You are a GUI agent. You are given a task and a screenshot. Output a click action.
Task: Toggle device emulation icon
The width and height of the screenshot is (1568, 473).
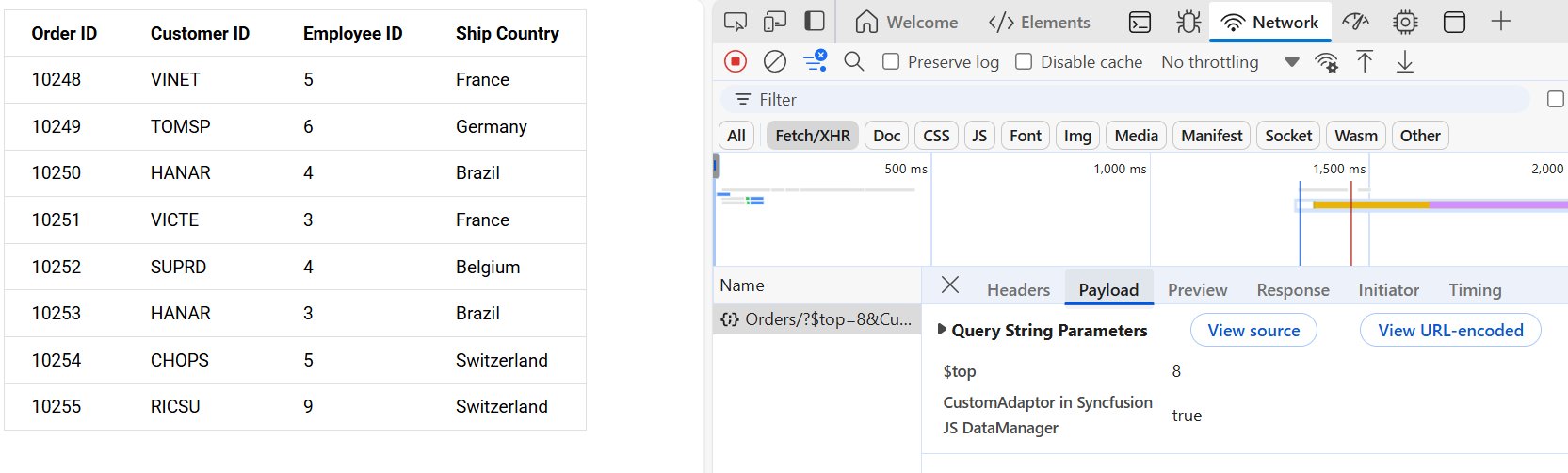pos(775,22)
